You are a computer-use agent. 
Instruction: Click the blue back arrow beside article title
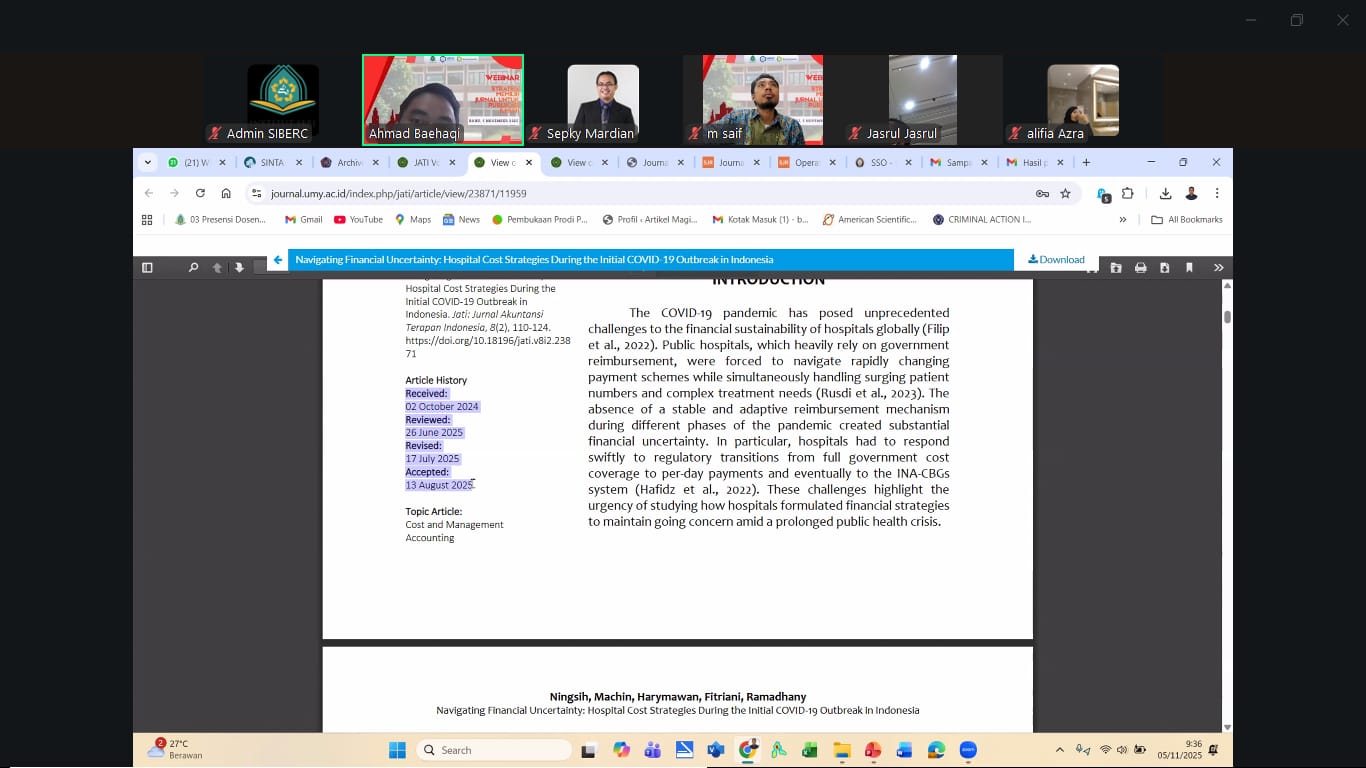[278, 260]
